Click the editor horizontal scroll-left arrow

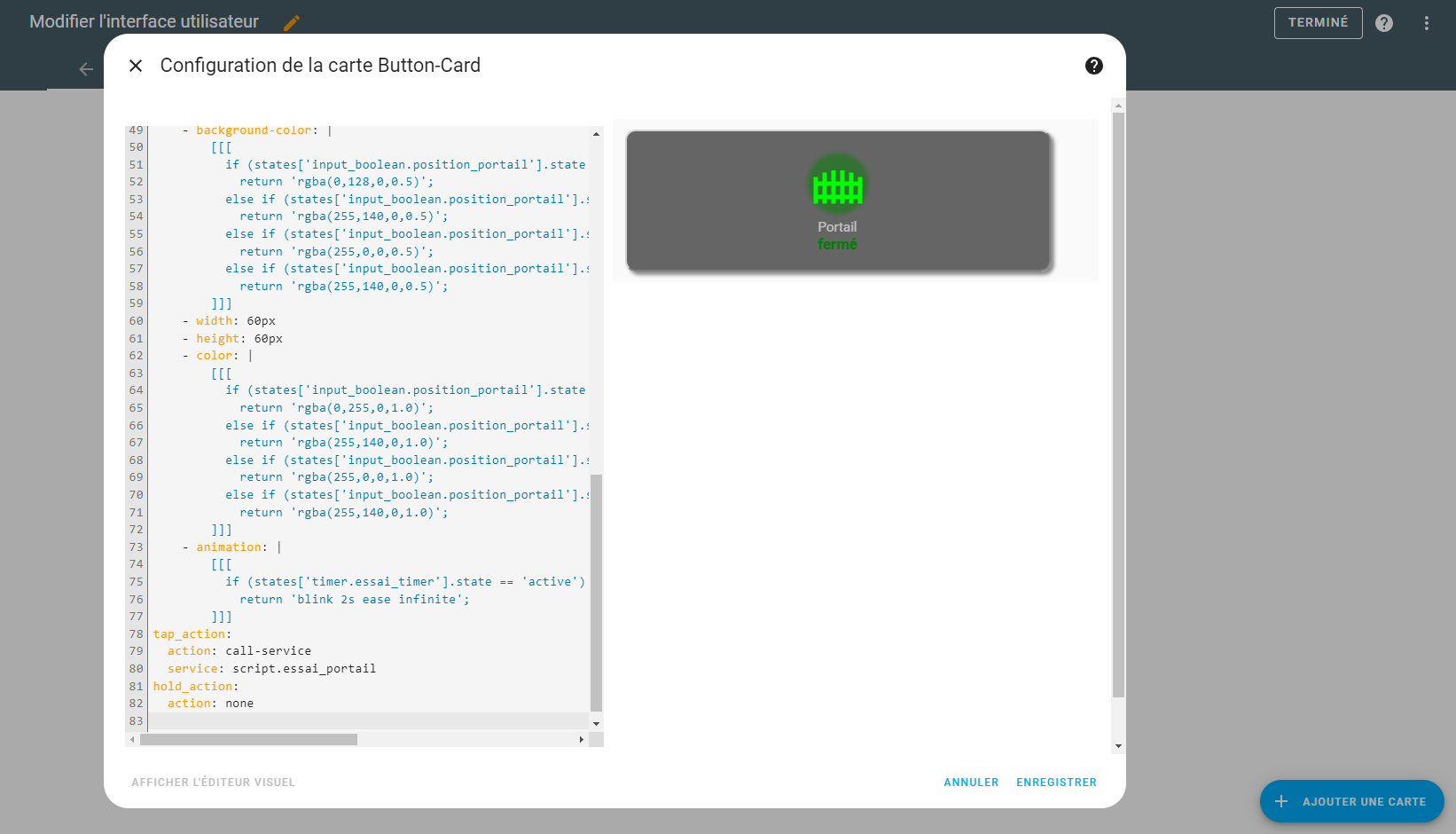133,739
